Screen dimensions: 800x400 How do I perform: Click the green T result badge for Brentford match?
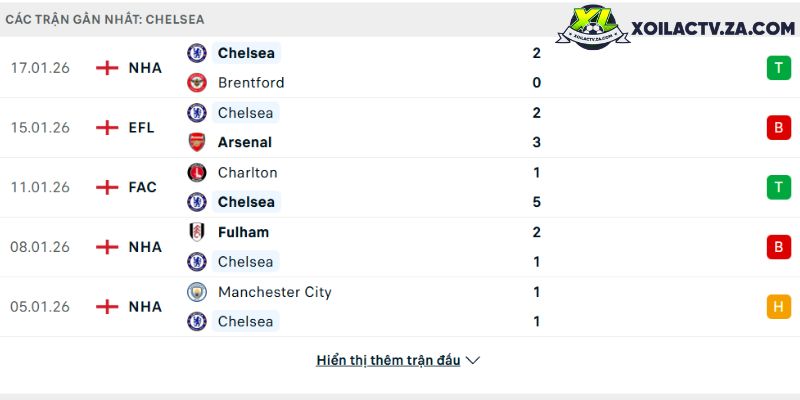(778, 68)
